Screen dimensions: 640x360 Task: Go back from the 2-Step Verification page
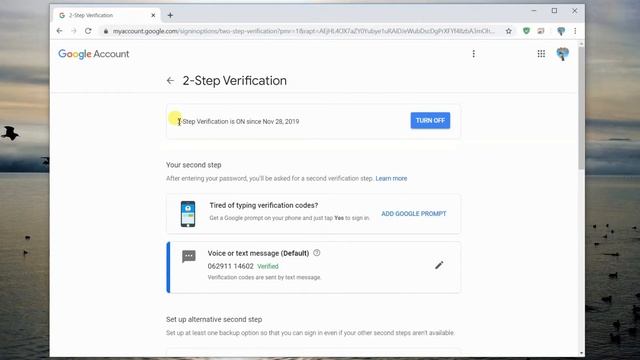tap(170, 81)
